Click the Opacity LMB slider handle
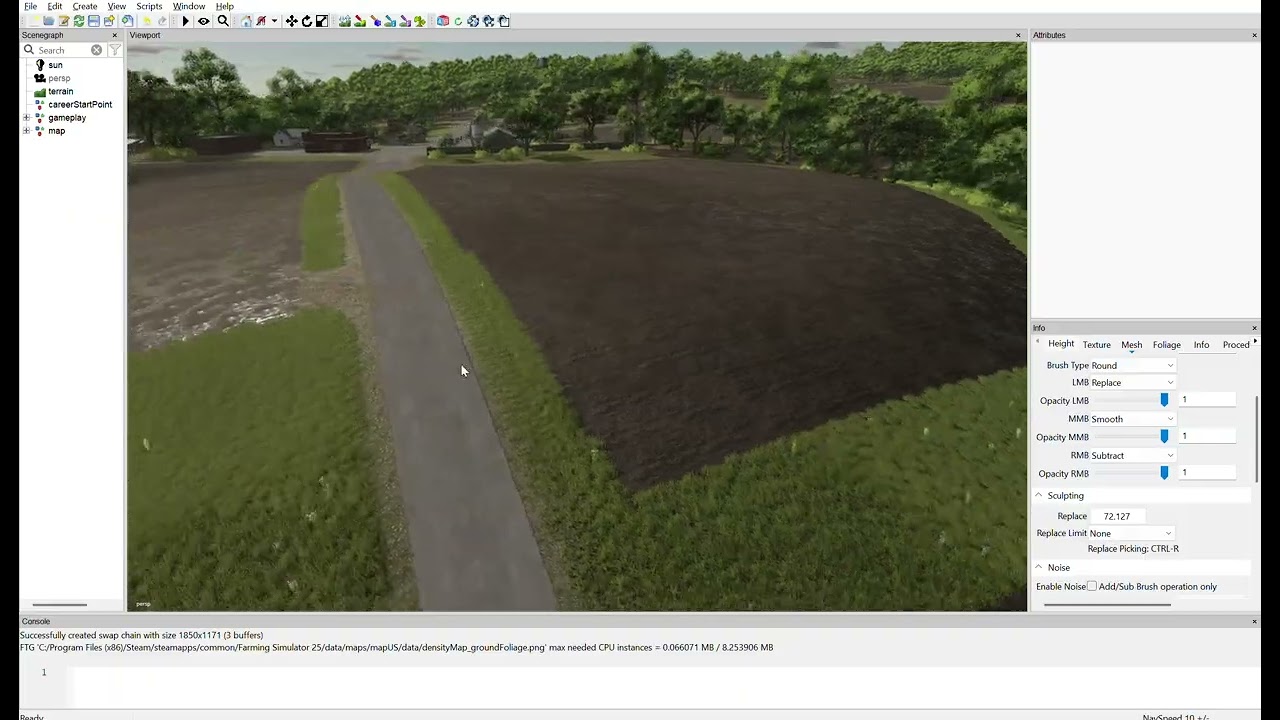The width and height of the screenshot is (1280, 720). 1164,400
